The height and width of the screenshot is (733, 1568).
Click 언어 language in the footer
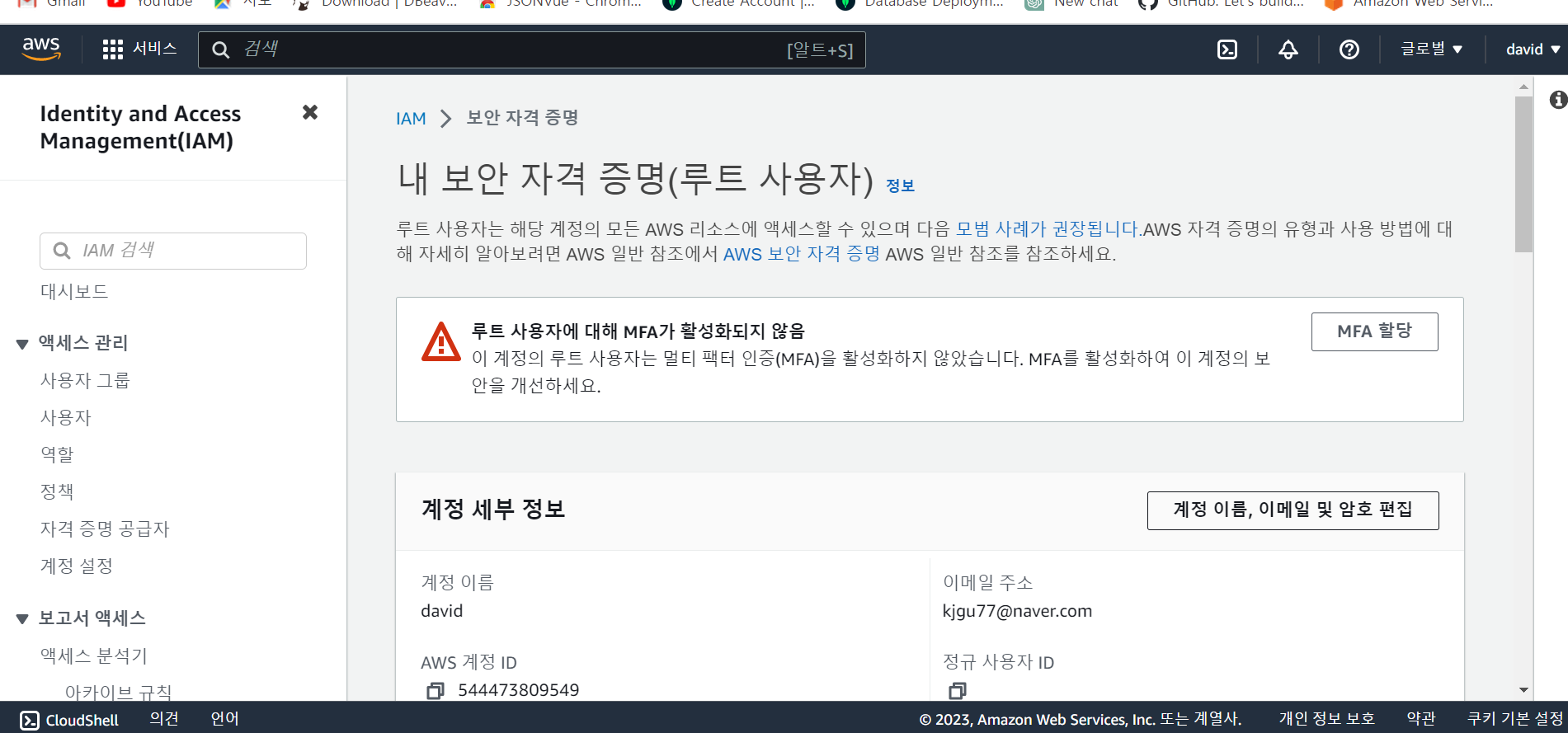[224, 719]
